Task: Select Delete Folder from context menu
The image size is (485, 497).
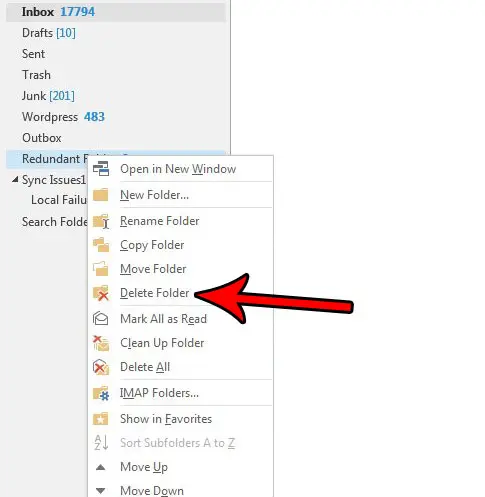Action: coord(180,293)
